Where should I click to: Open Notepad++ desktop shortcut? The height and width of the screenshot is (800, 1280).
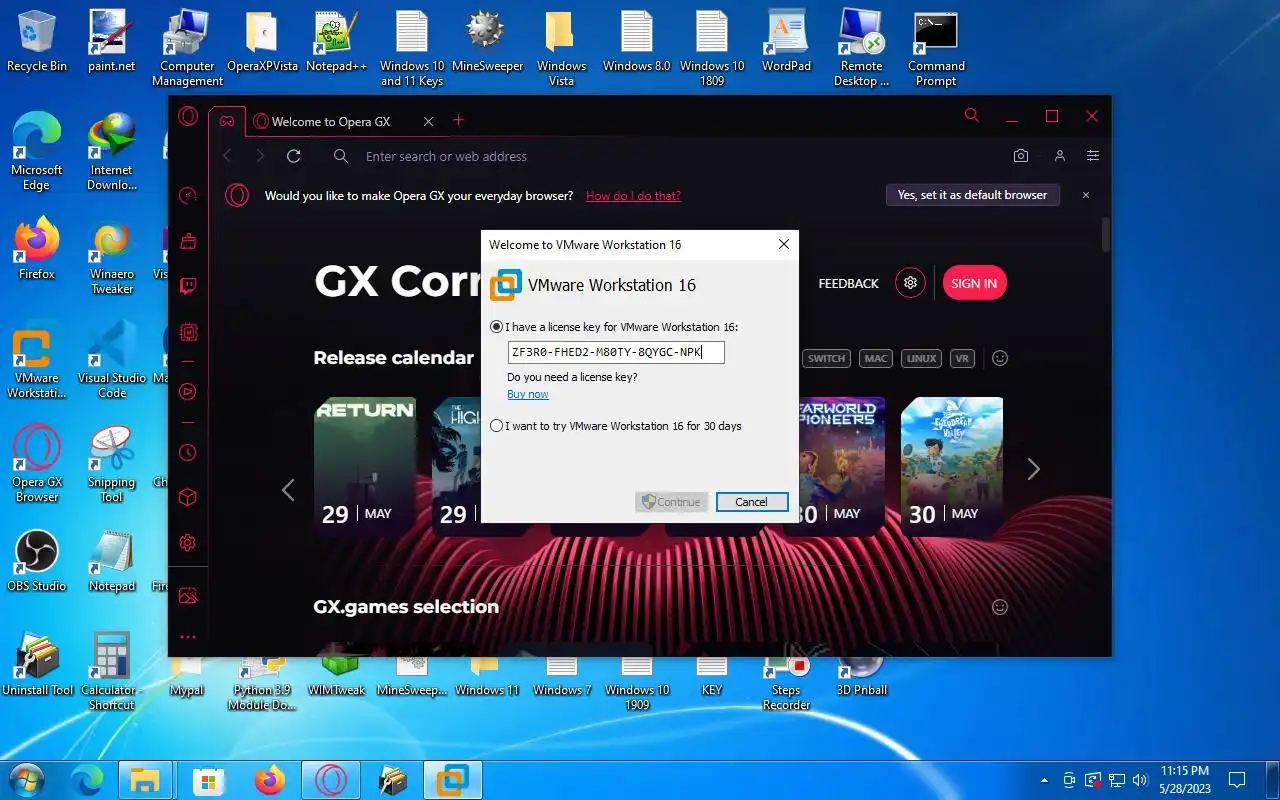337,42
